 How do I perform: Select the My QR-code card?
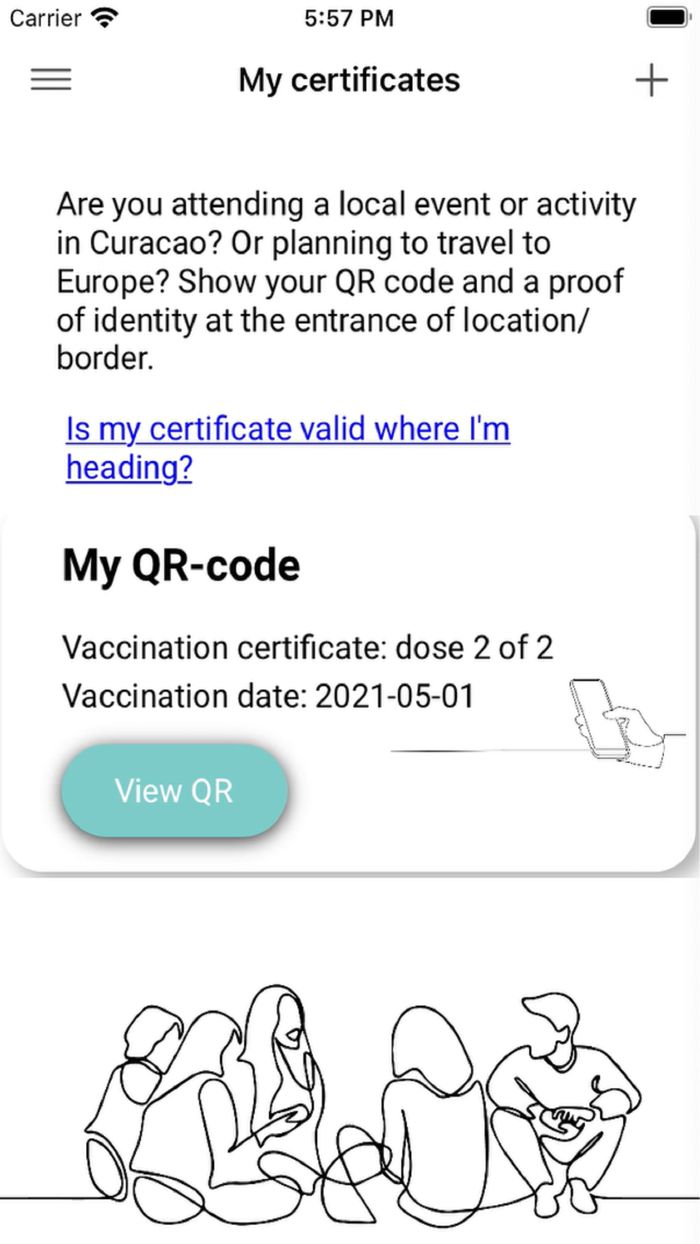point(350,690)
